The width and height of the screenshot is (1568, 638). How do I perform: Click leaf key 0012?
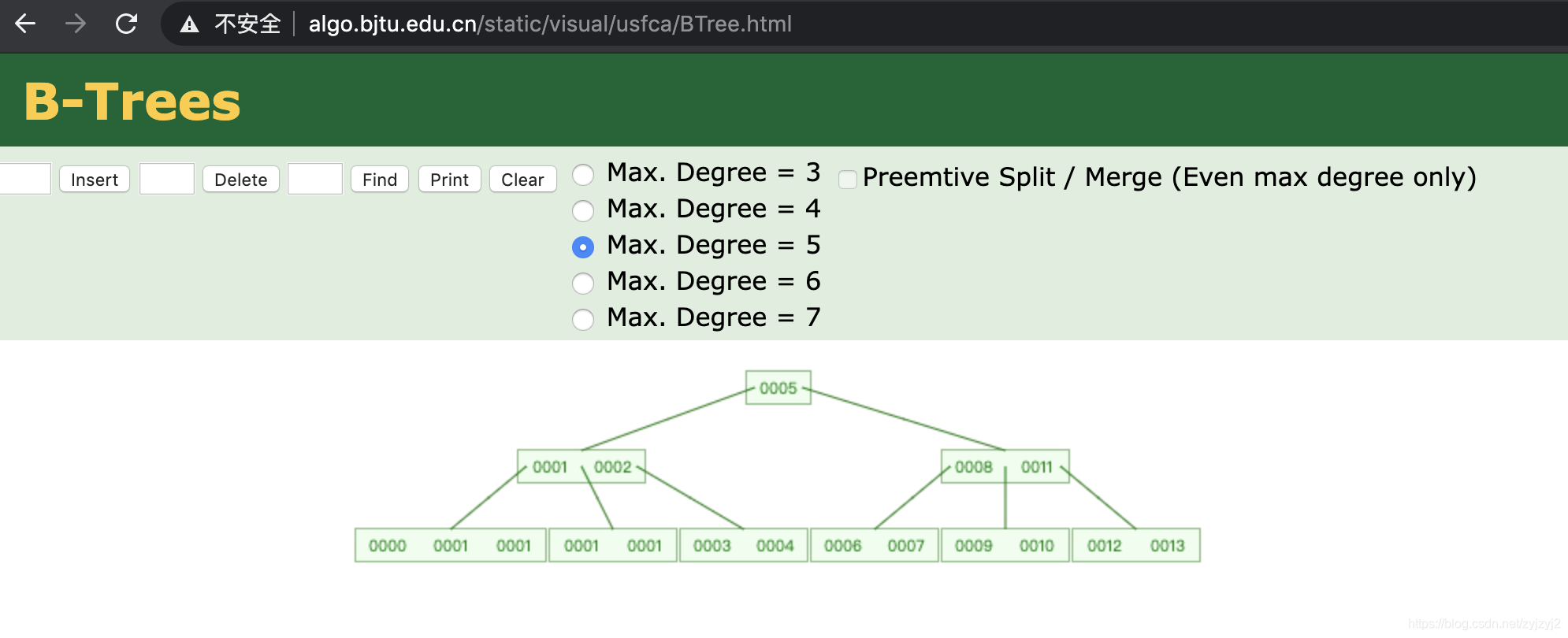point(1105,546)
